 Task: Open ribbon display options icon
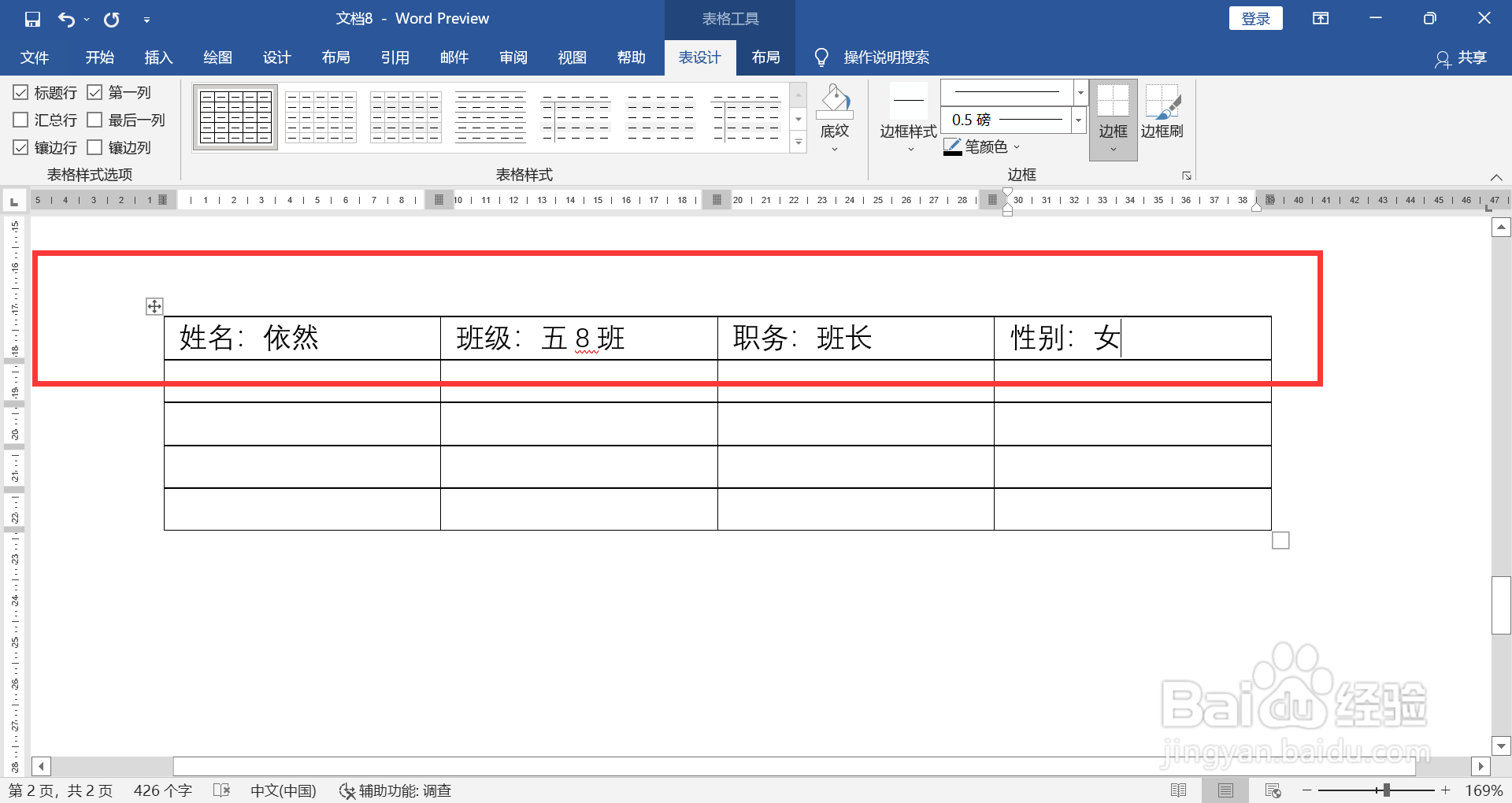(1321, 18)
